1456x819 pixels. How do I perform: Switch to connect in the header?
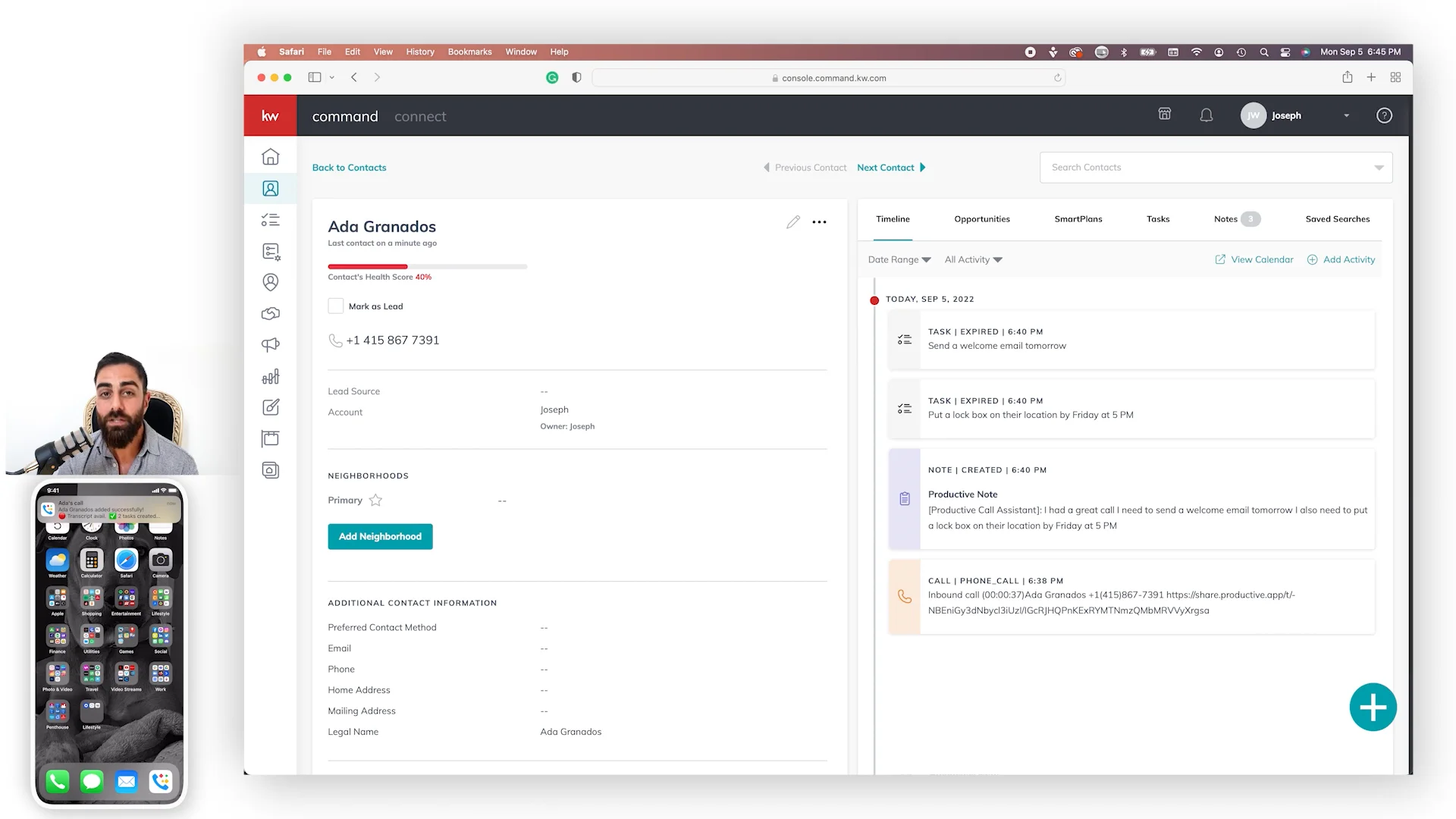point(420,116)
